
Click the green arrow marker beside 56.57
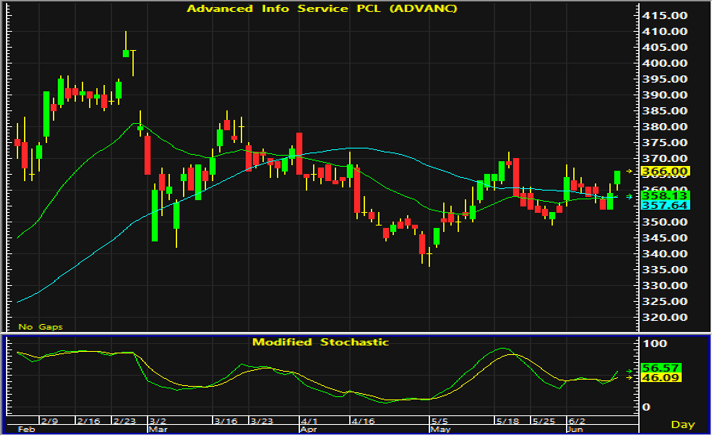(x=629, y=372)
